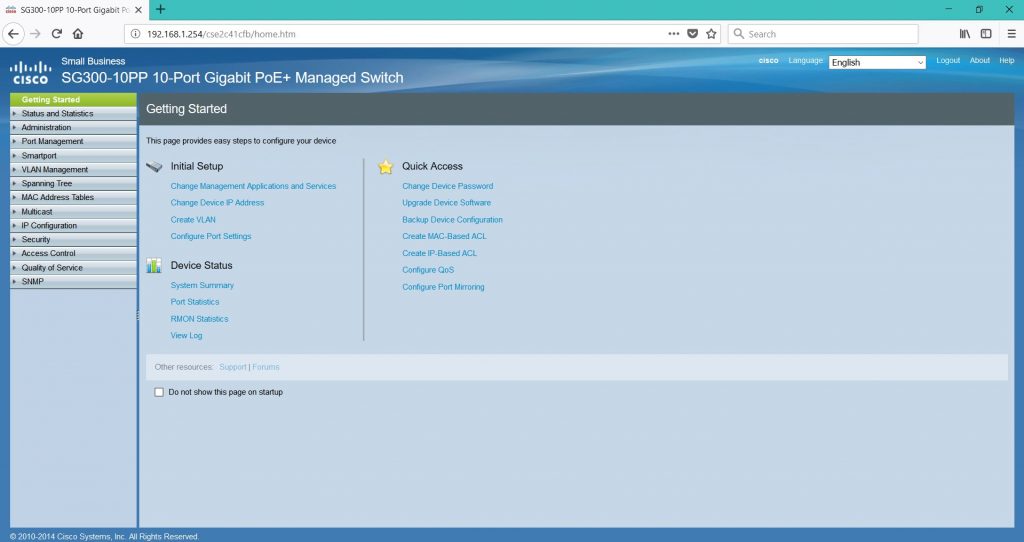Expand the Spanning Tree menu
The width and height of the screenshot is (1024, 542).
coord(73,183)
